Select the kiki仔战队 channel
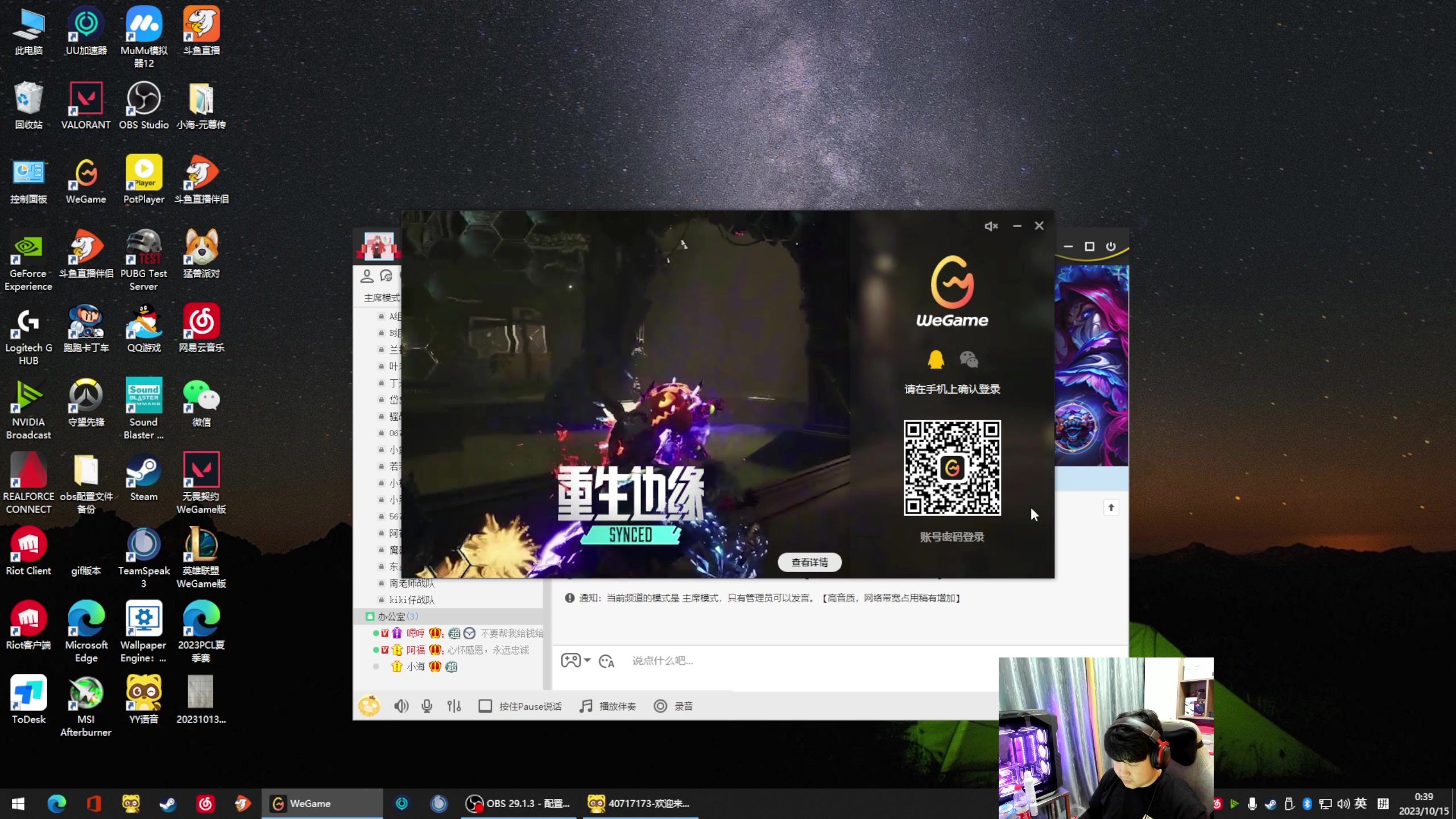The image size is (1456, 819). [x=412, y=599]
